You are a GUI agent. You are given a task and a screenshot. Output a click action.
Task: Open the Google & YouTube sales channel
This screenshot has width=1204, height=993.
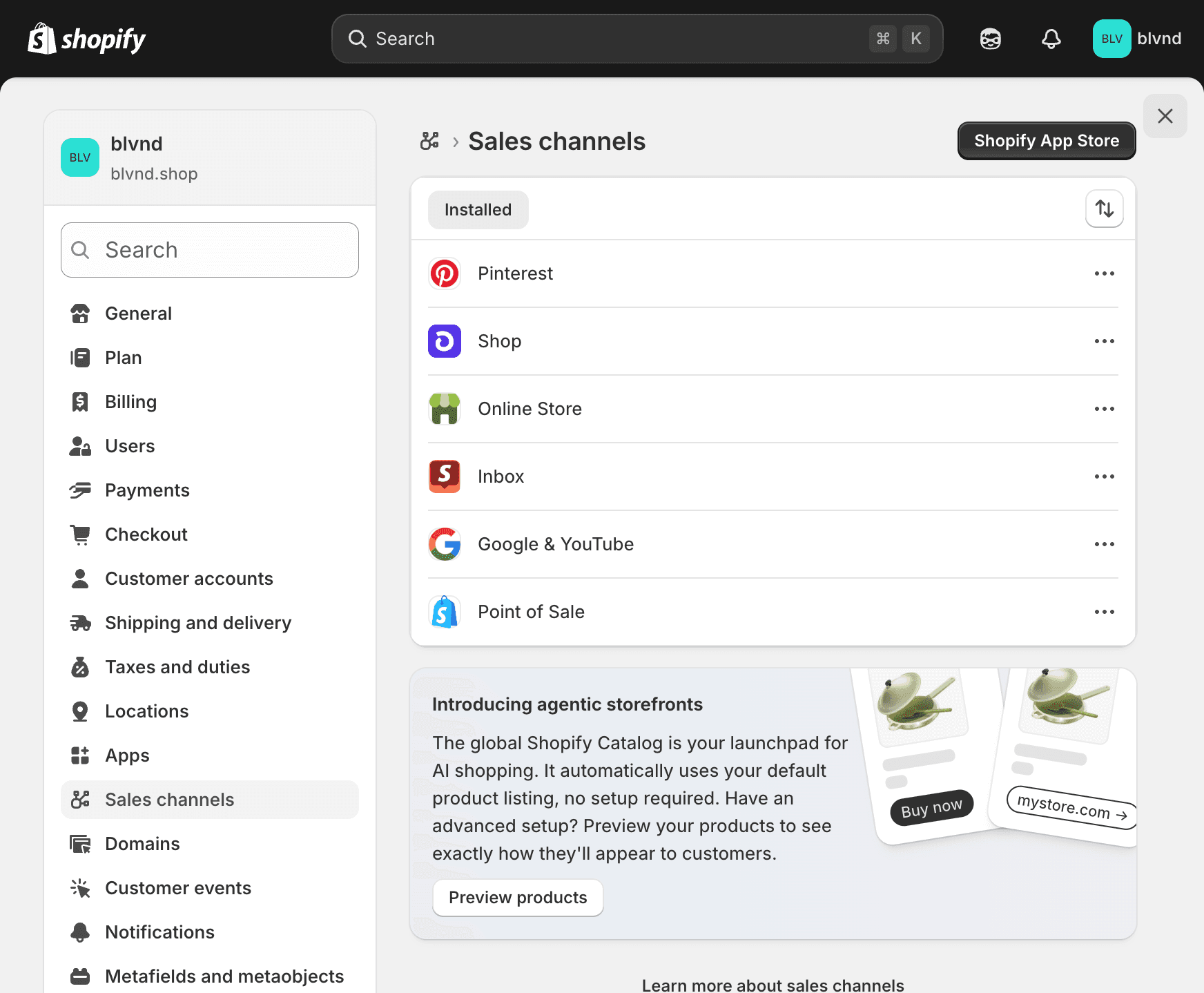point(773,544)
